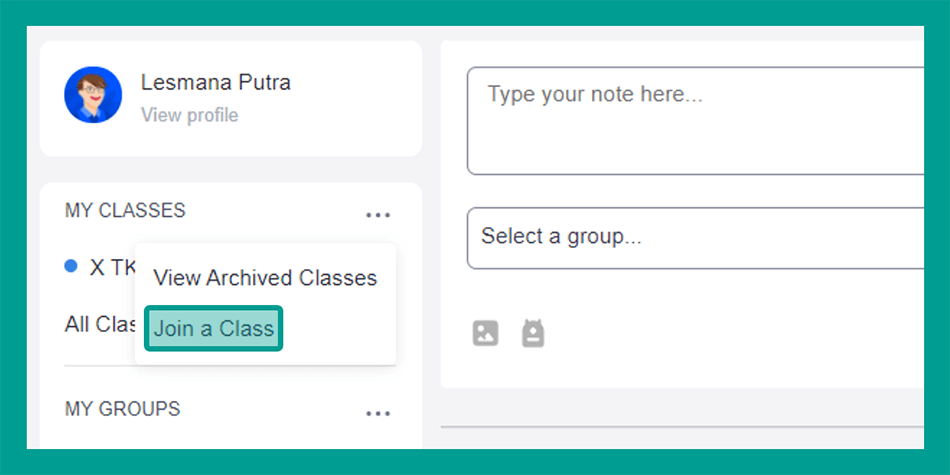
Task: Click blank space right of Join a Class
Action: [338, 328]
